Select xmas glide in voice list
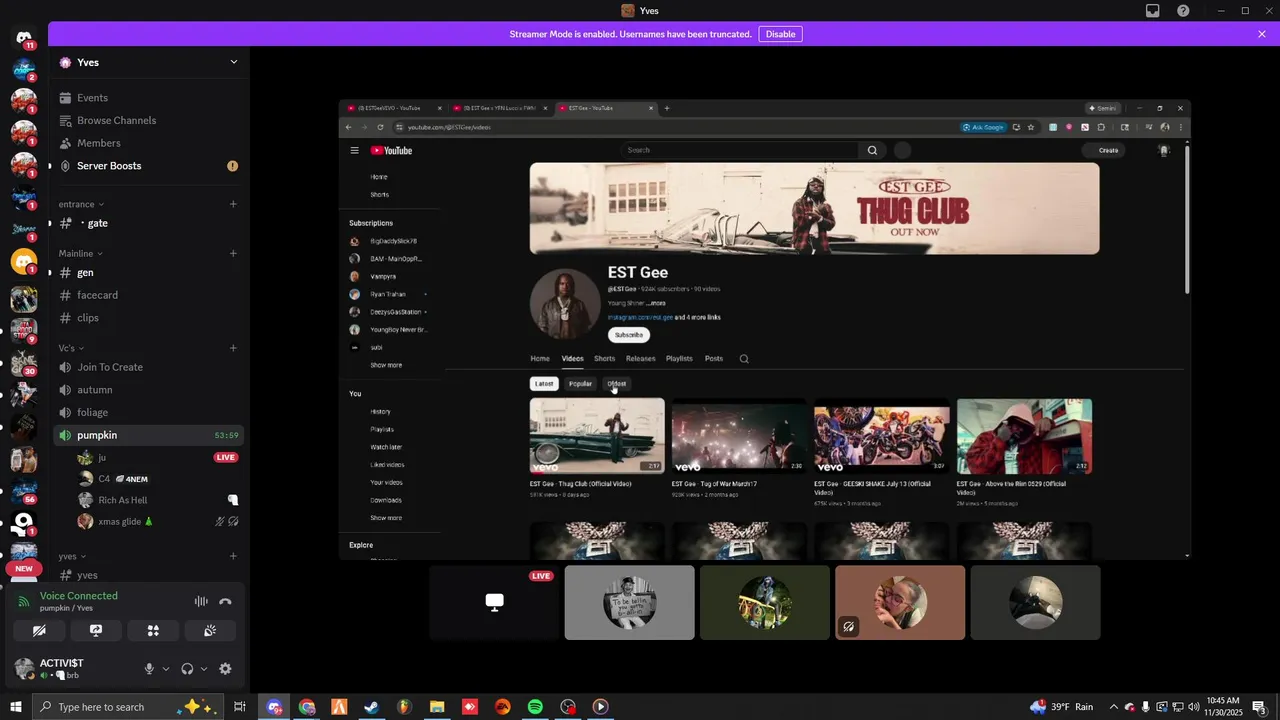Image resolution: width=1280 pixels, height=720 pixels. (x=159, y=521)
